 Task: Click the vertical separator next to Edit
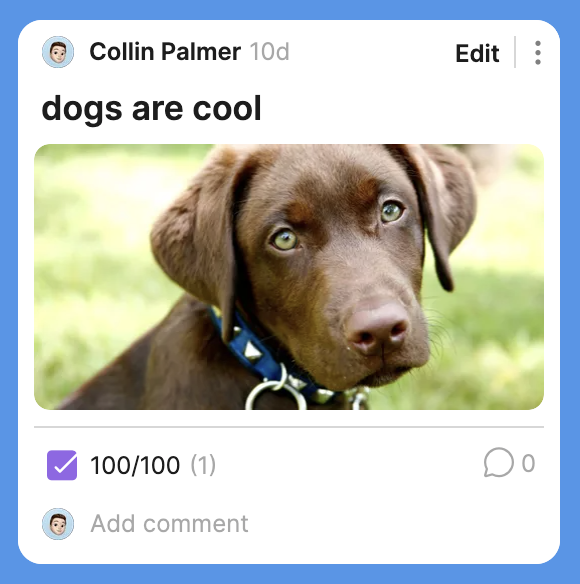(515, 52)
